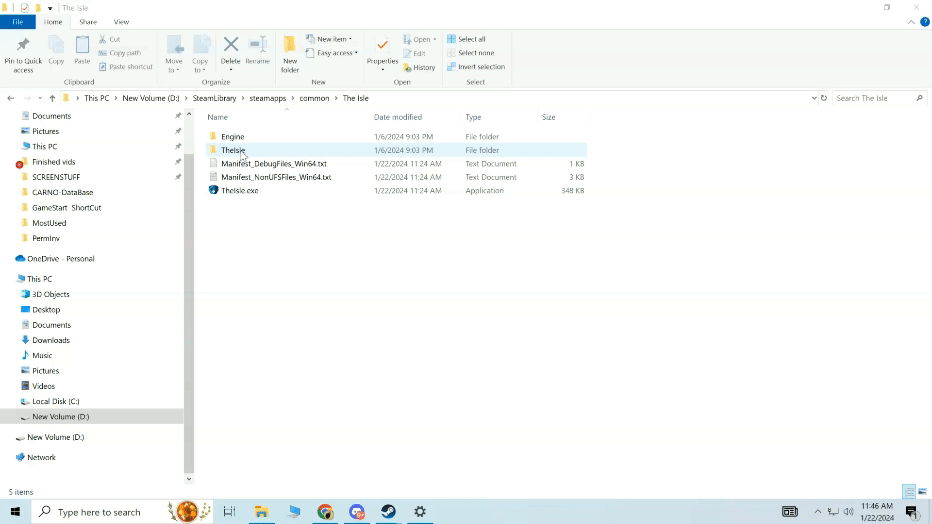Select the Engine folder
The image size is (932, 524).
click(x=396, y=137)
